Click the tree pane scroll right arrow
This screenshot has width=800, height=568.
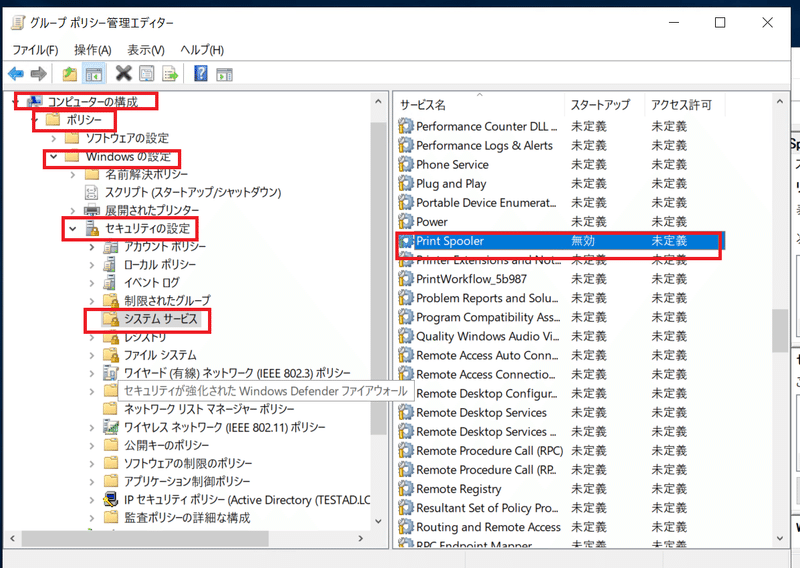coord(361,538)
